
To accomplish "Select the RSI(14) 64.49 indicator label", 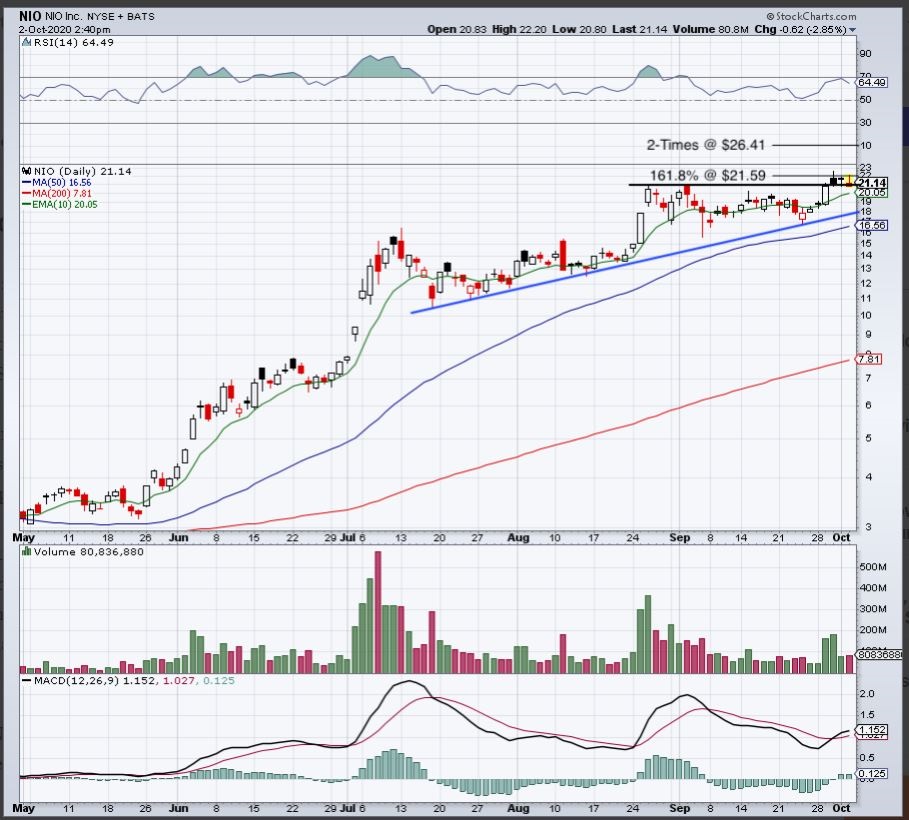I will [x=74, y=42].
